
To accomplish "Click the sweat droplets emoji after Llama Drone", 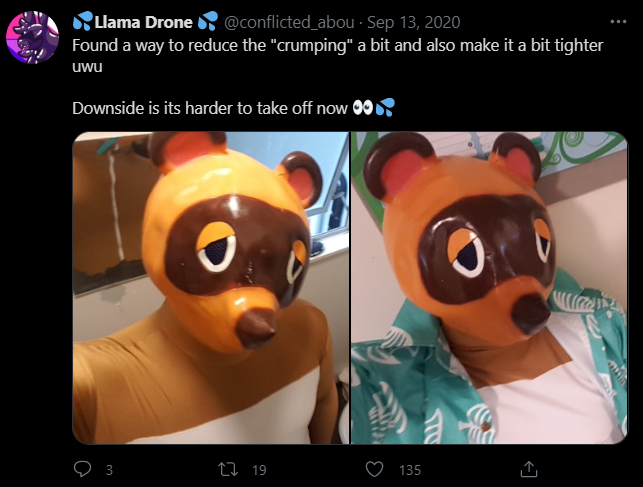I will 207,21.
